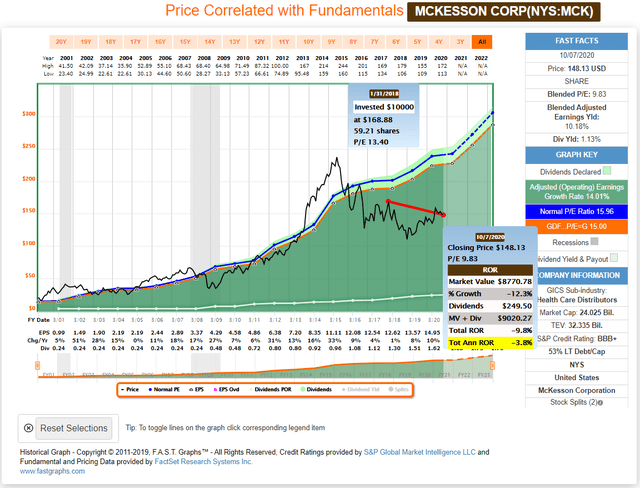Enable the Splits legend item
The height and width of the screenshot is (488, 640).
click(398, 389)
